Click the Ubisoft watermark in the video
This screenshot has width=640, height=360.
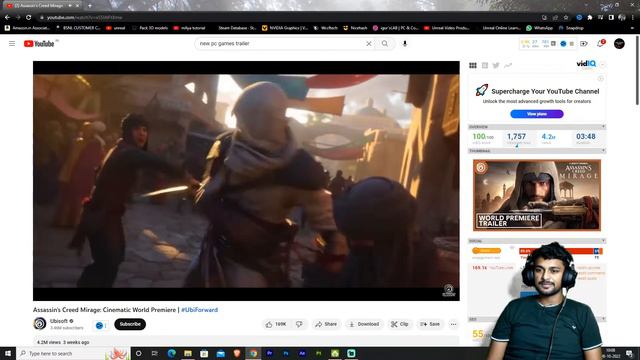click(449, 291)
